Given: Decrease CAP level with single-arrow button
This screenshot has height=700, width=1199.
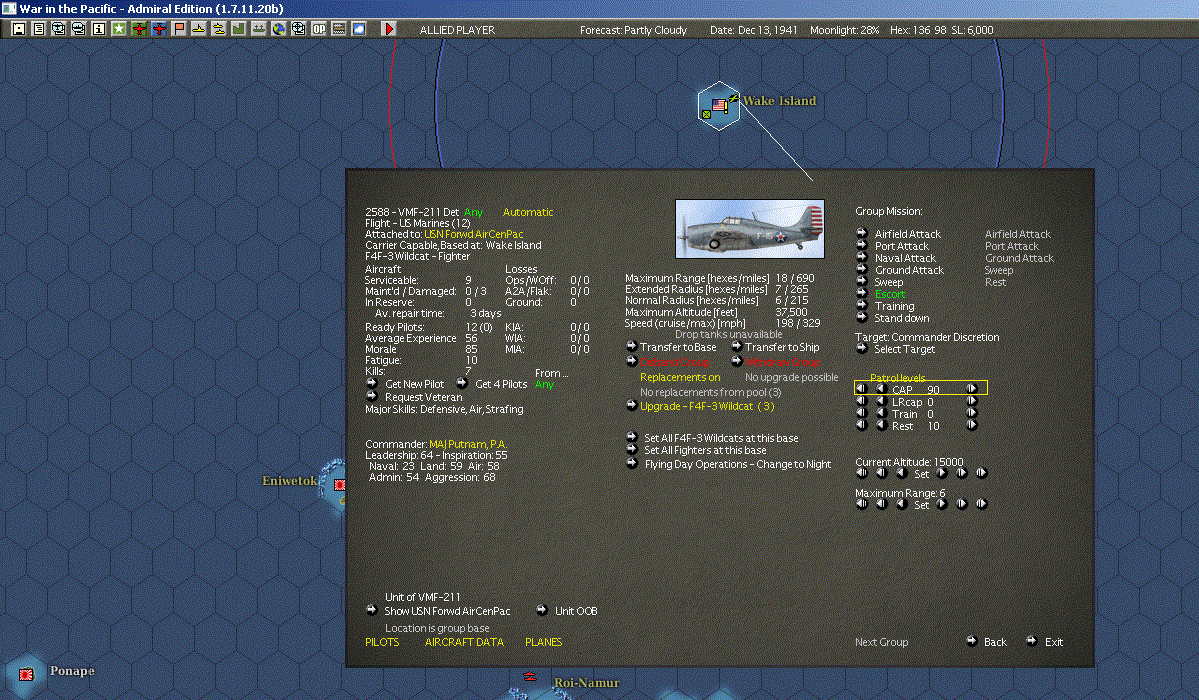Looking at the screenshot, I should (881, 389).
